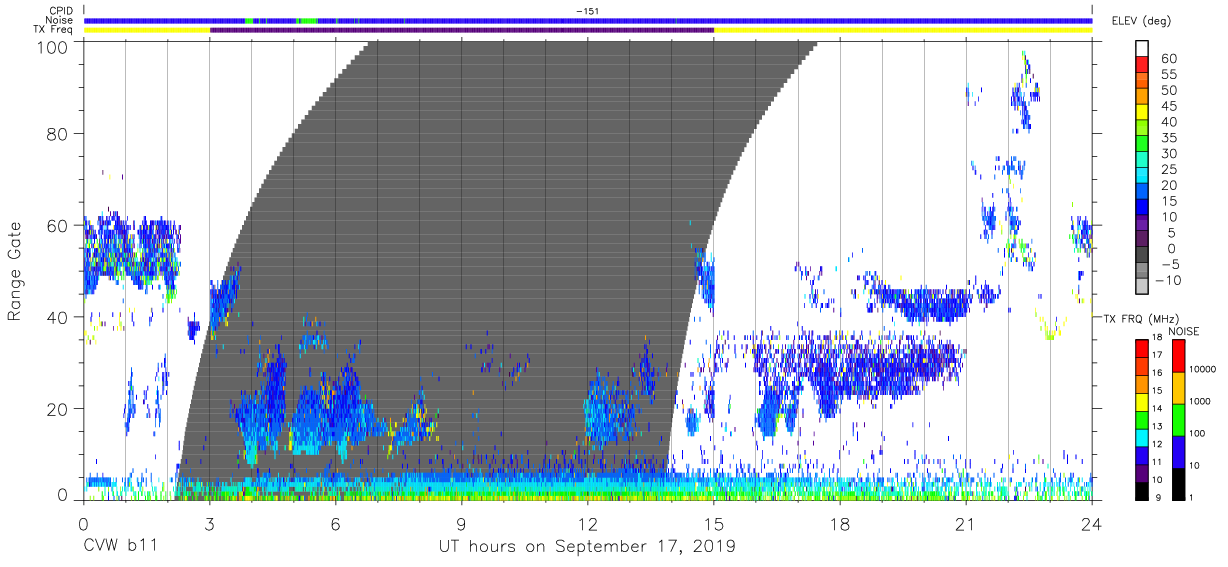The image size is (1228, 567).
Task: Click the yellow segment of ELEV colorbar
Action: point(1144,114)
